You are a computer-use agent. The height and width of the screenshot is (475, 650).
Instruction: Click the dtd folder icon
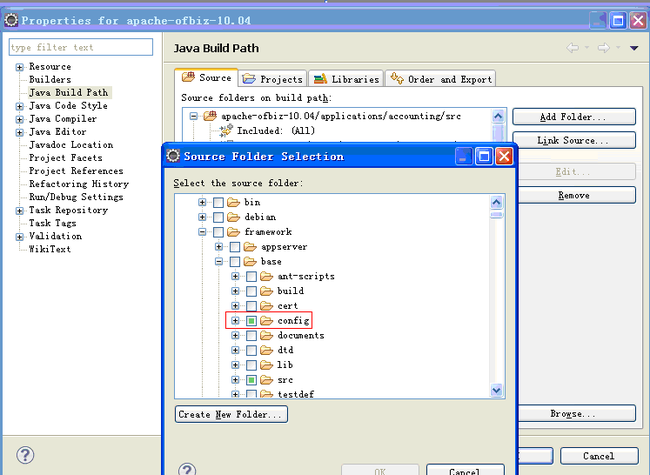[x=267, y=350]
